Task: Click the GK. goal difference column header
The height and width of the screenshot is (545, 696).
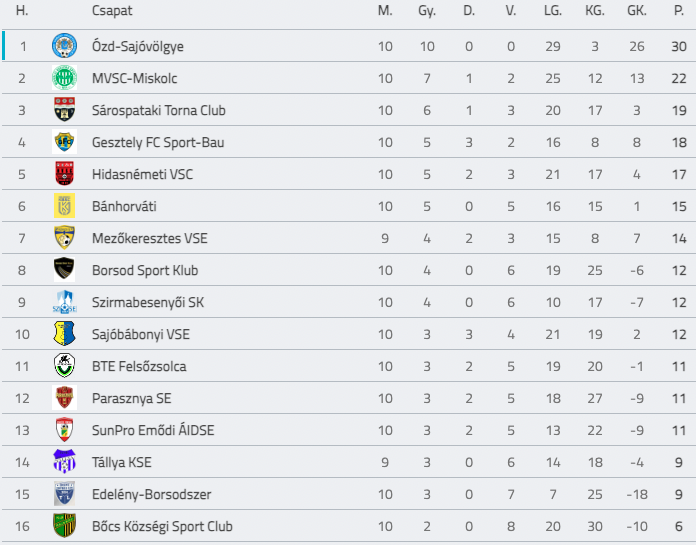Action: coord(637,10)
